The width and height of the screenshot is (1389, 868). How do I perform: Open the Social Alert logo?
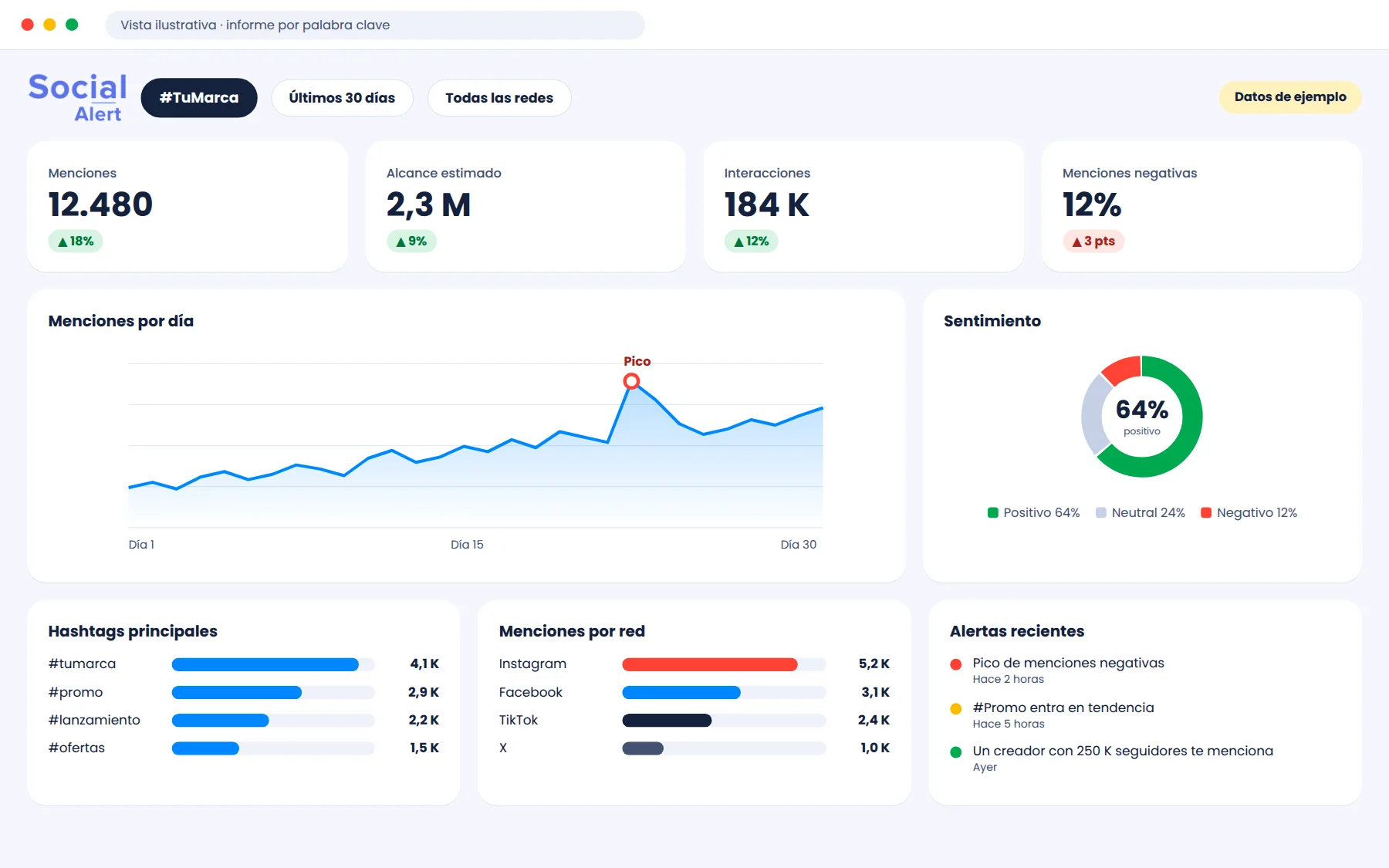tap(78, 97)
